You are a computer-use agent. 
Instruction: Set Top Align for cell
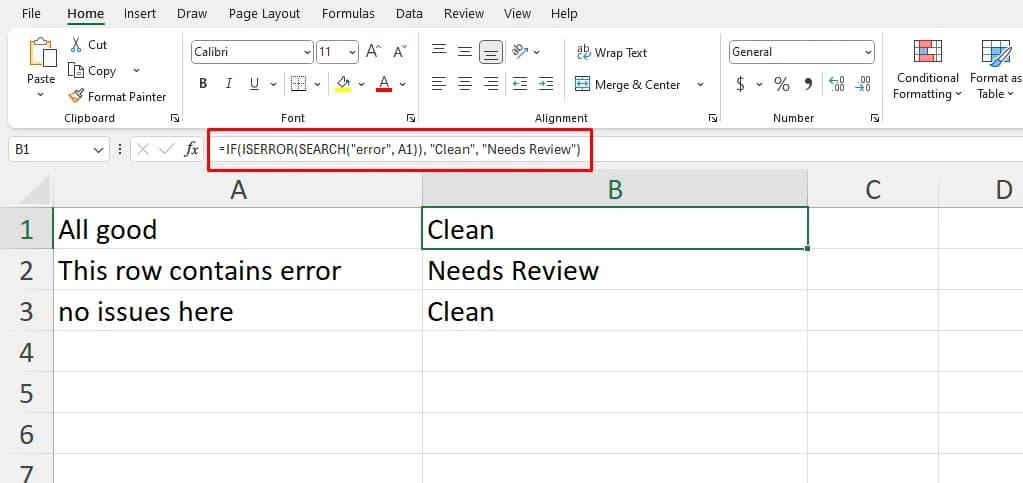(x=439, y=52)
